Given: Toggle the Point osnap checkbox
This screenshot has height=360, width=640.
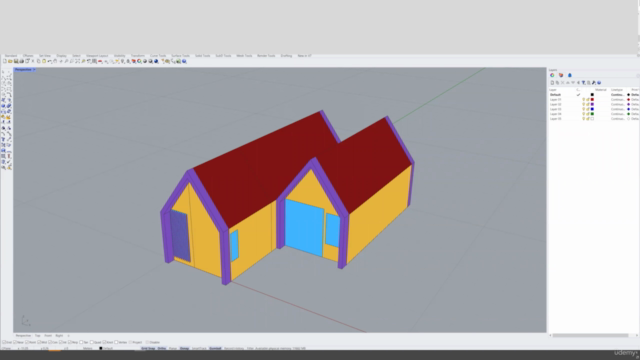Looking at the screenshot, I should pyautogui.click(x=27, y=342).
